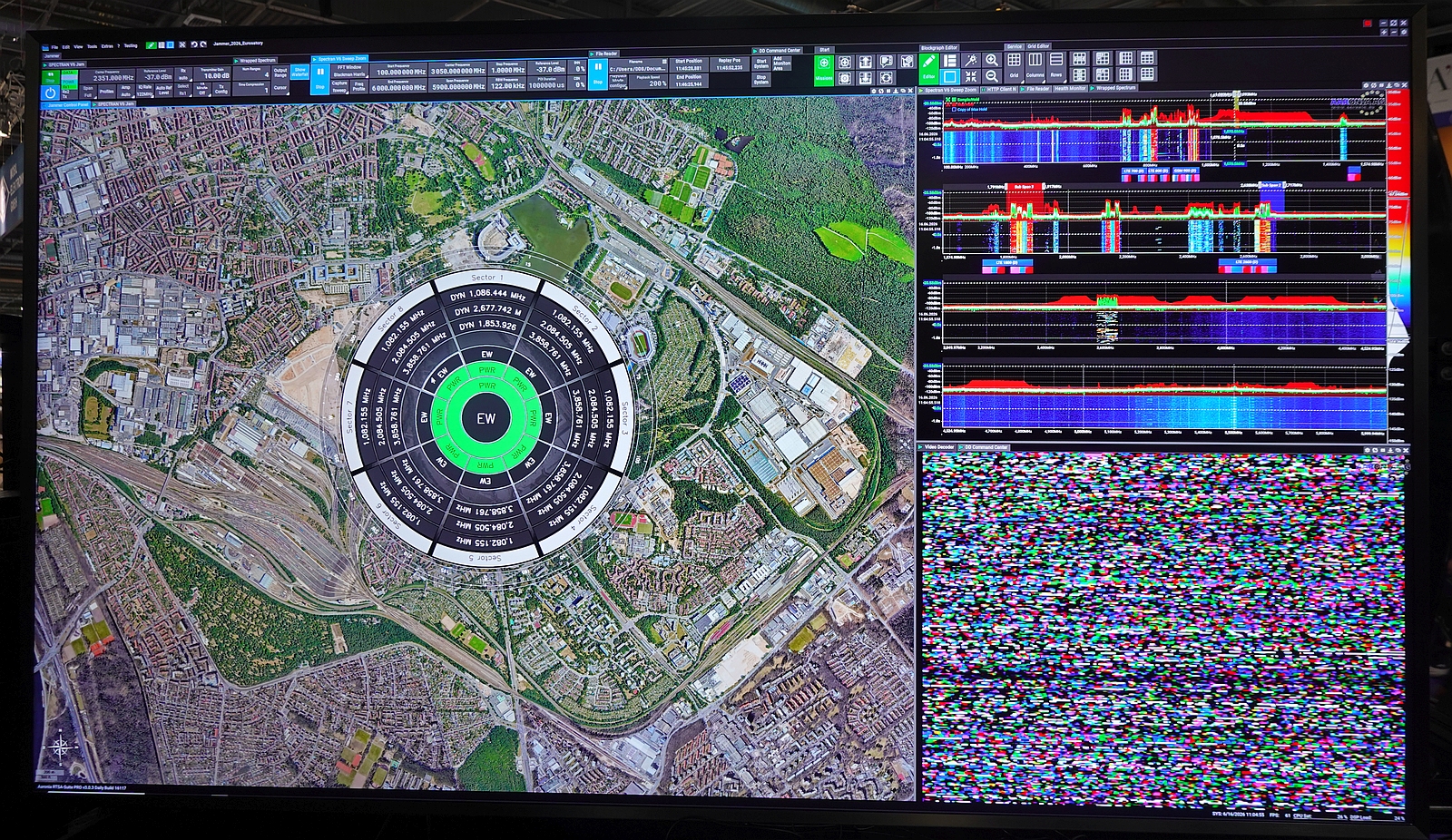Viewport: 1452px width, 840px height.
Task: Switch to the Wrapped Spectrum tab in spectrum panel
Action: (x=1115, y=89)
